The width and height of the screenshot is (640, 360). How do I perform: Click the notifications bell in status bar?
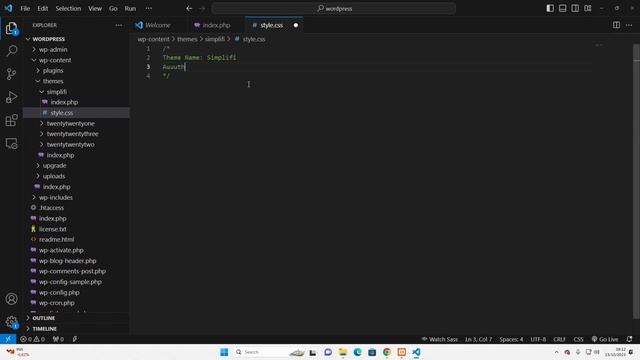point(630,339)
